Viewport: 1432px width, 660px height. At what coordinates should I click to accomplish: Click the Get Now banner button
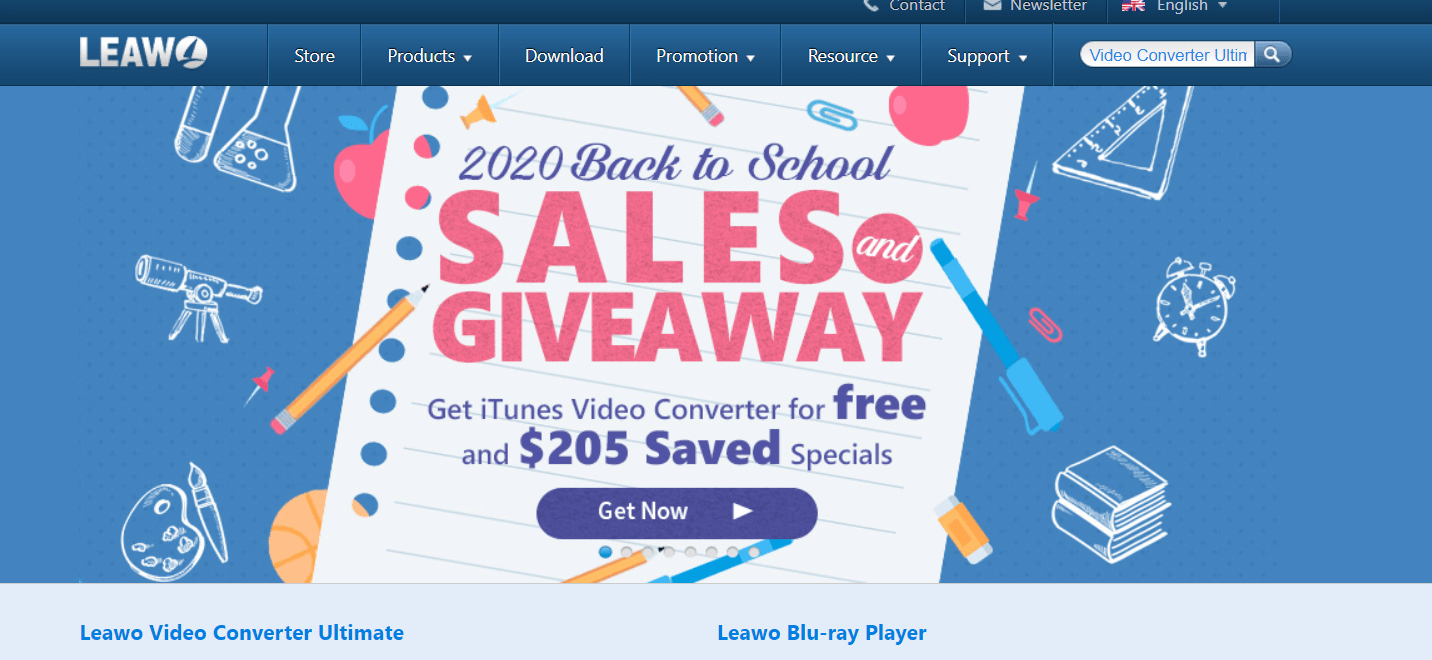coord(677,512)
